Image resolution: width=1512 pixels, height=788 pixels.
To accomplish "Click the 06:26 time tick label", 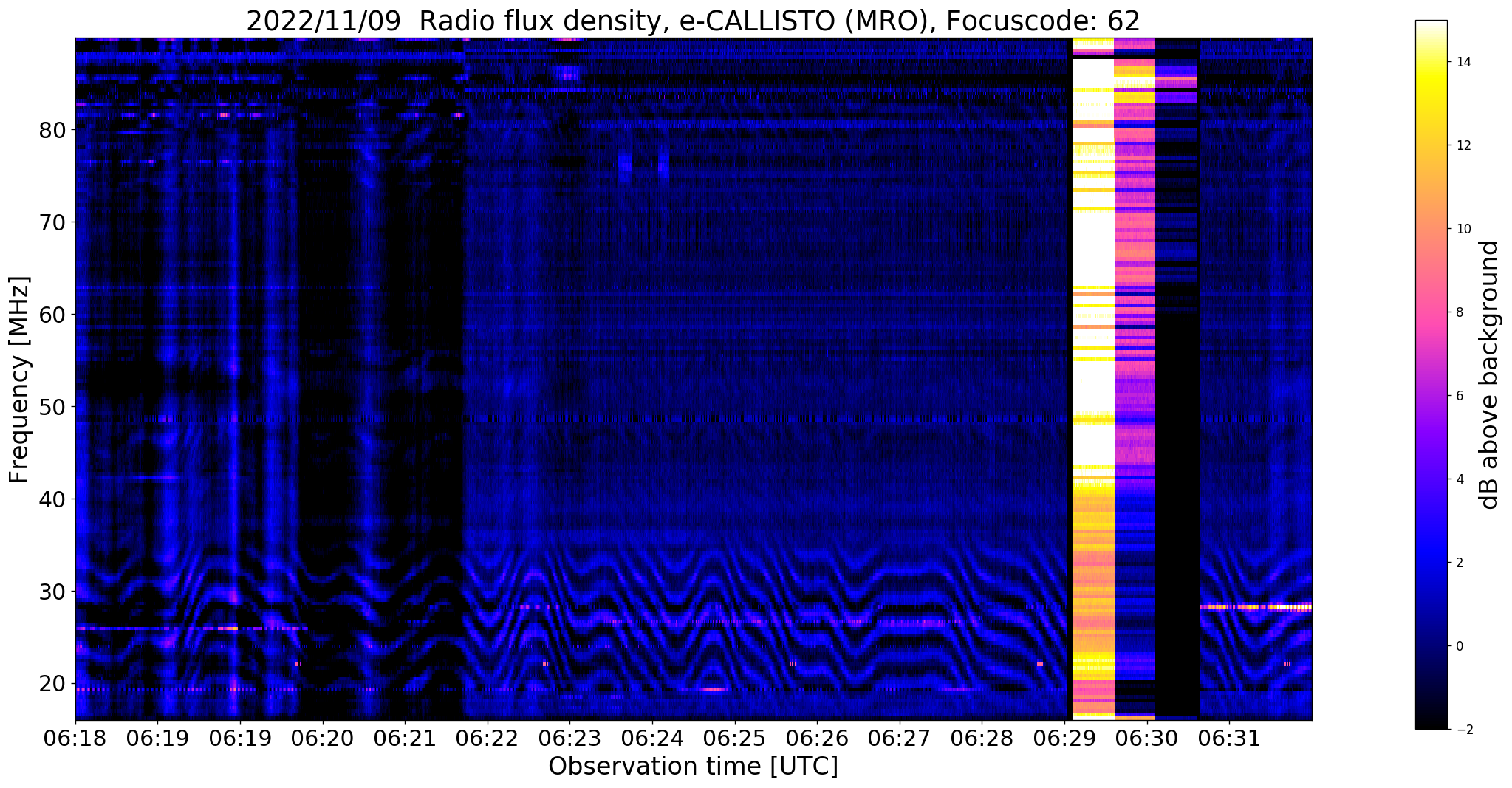I will click(816, 737).
